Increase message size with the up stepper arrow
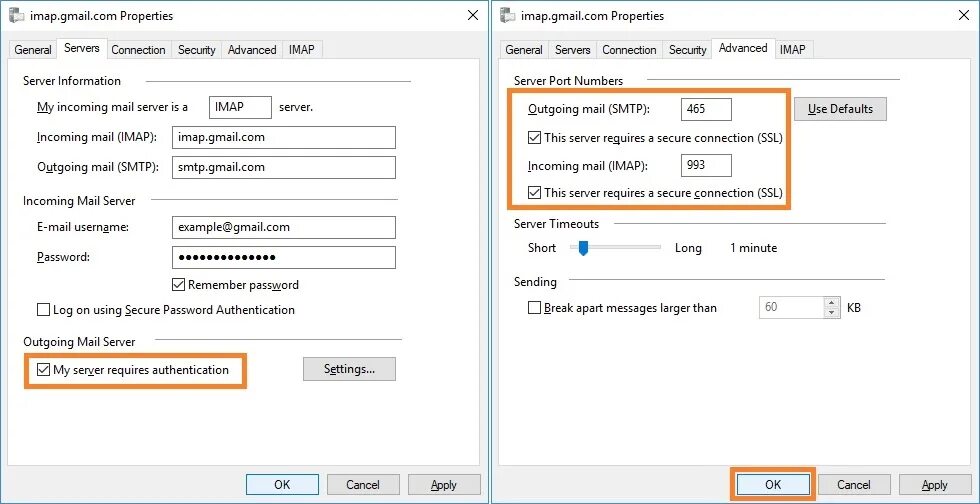The height and width of the screenshot is (504, 980). point(832,303)
